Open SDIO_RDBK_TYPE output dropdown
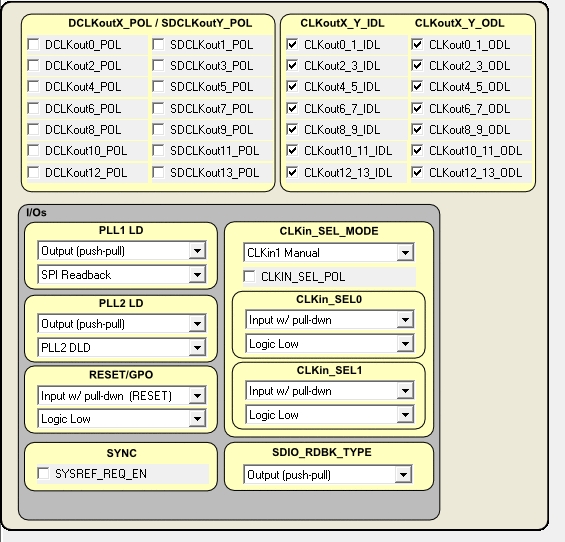The width and height of the screenshot is (565, 542). 328,474
